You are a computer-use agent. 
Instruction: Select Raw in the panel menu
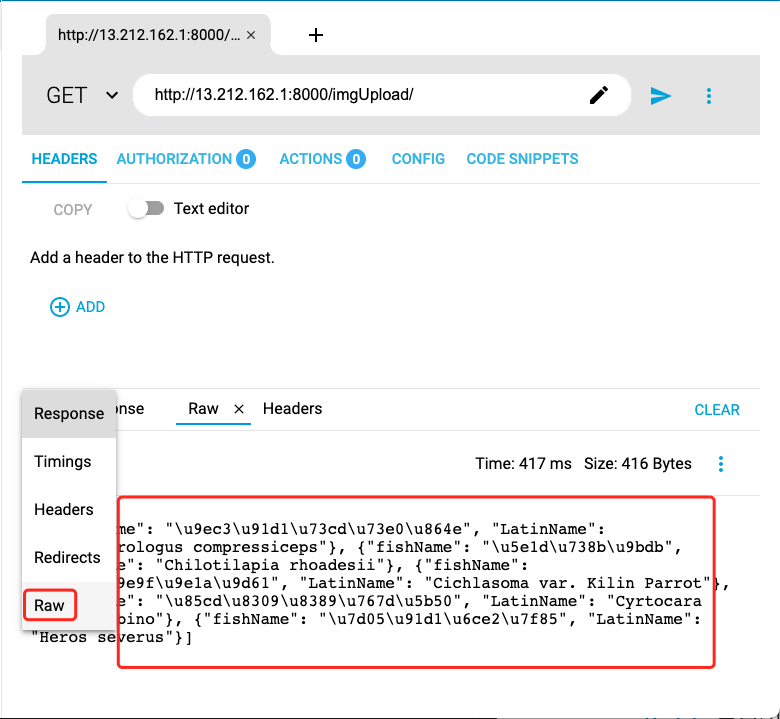coord(69,606)
